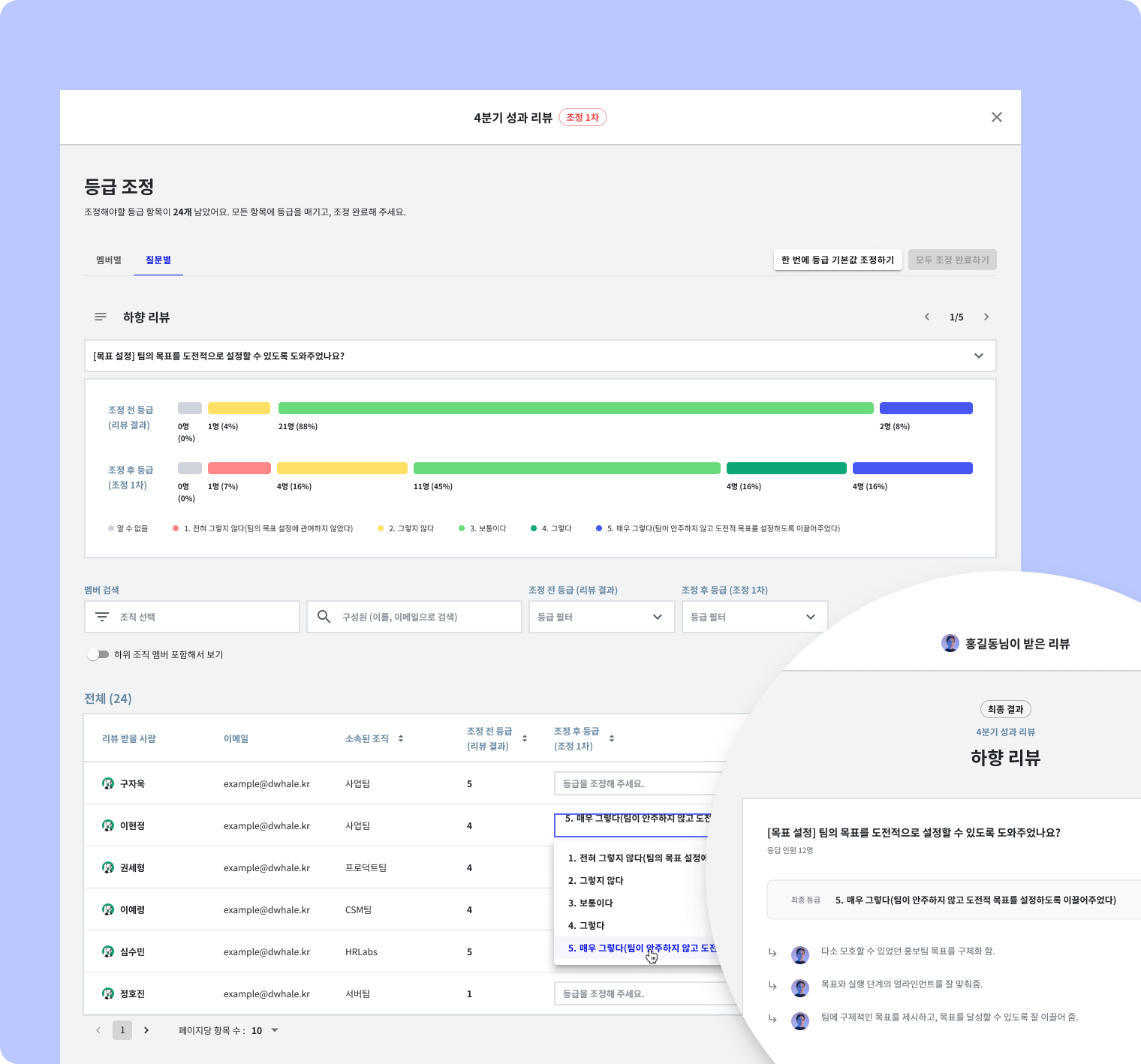This screenshot has width=1141, height=1064.
Task: Click 권세형's avatar icon
Action: pyautogui.click(x=108, y=867)
